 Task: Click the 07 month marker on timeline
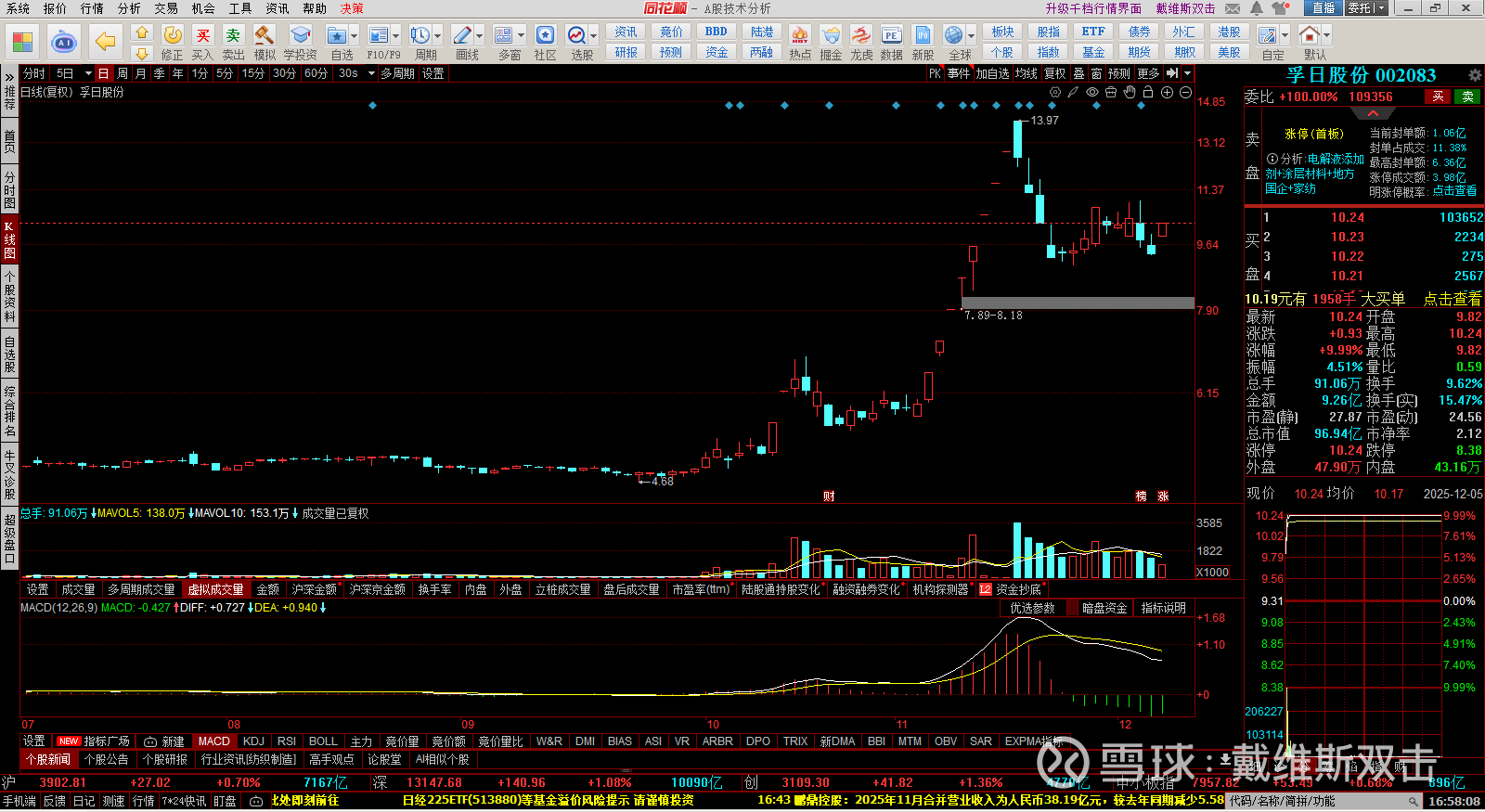28,725
